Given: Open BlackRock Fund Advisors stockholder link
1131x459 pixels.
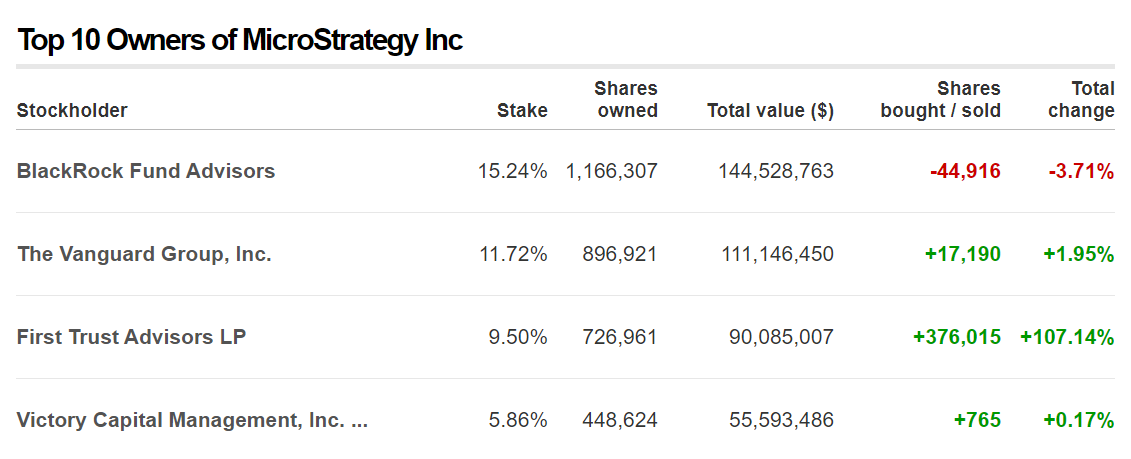Looking at the screenshot, I should [x=146, y=171].
